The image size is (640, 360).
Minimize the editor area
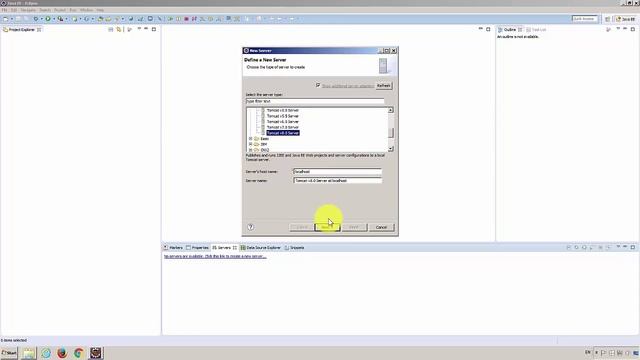tap(480, 29)
